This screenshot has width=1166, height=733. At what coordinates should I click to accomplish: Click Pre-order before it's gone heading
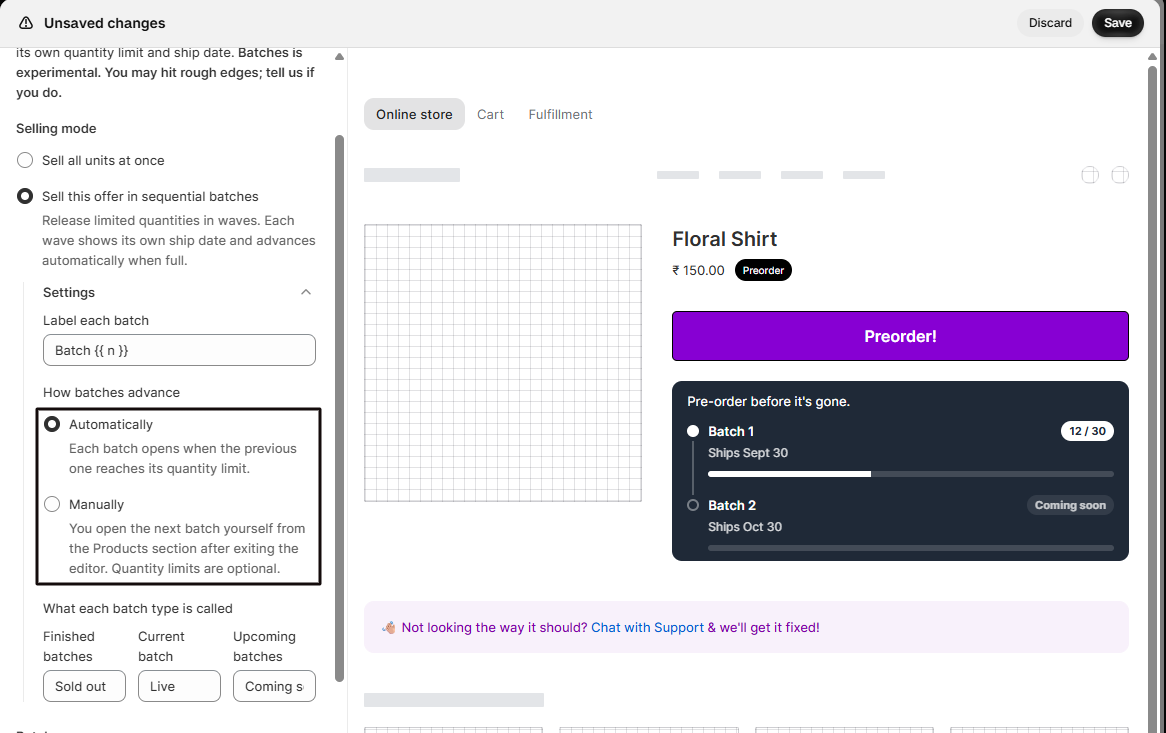(x=768, y=401)
